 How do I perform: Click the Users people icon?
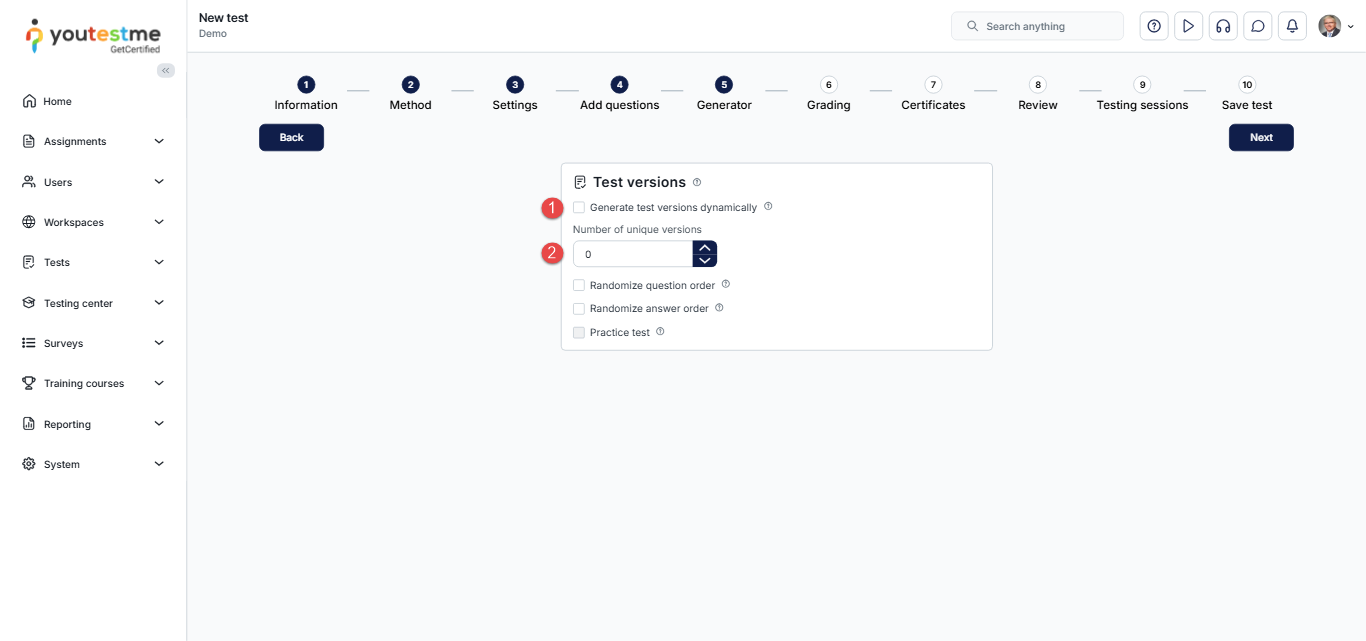pos(29,182)
